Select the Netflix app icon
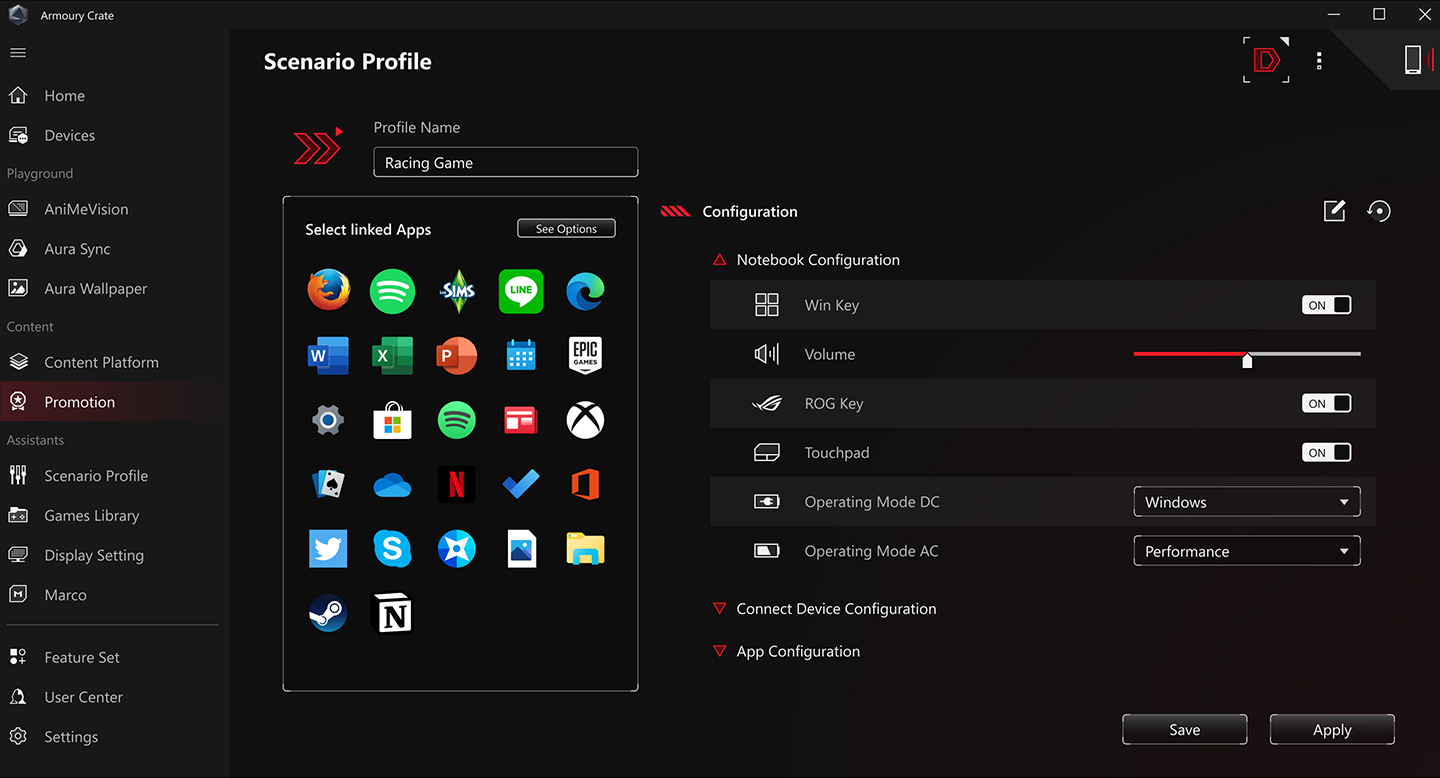The image size is (1440, 778). click(456, 485)
